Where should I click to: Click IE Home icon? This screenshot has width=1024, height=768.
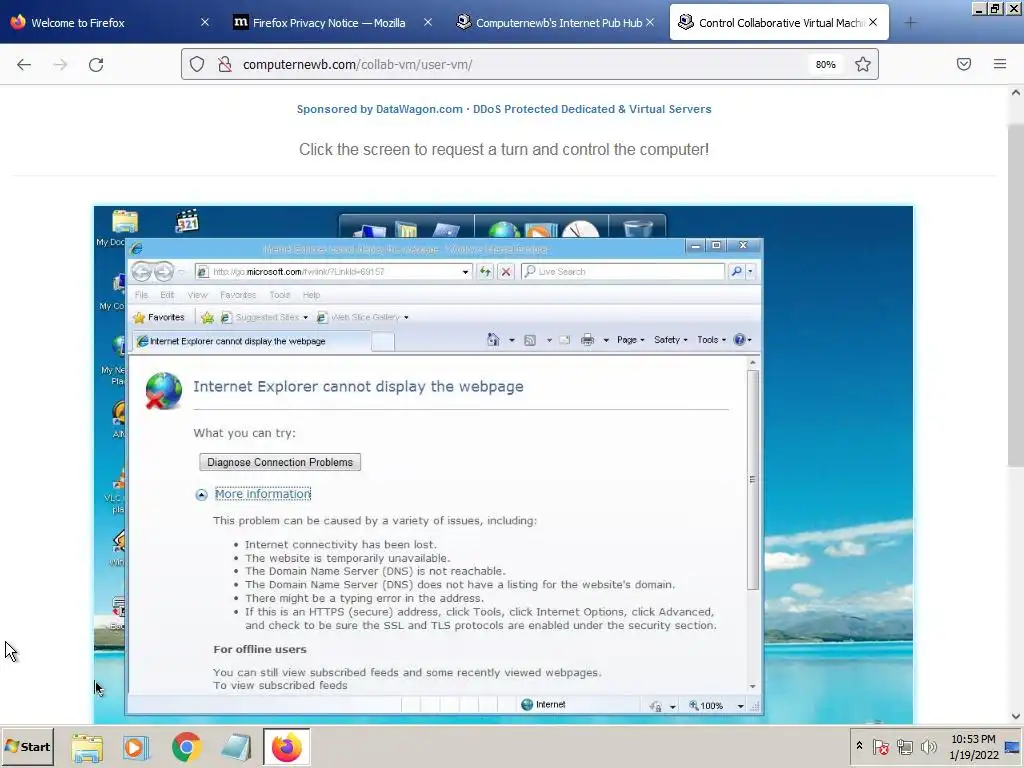[493, 340]
